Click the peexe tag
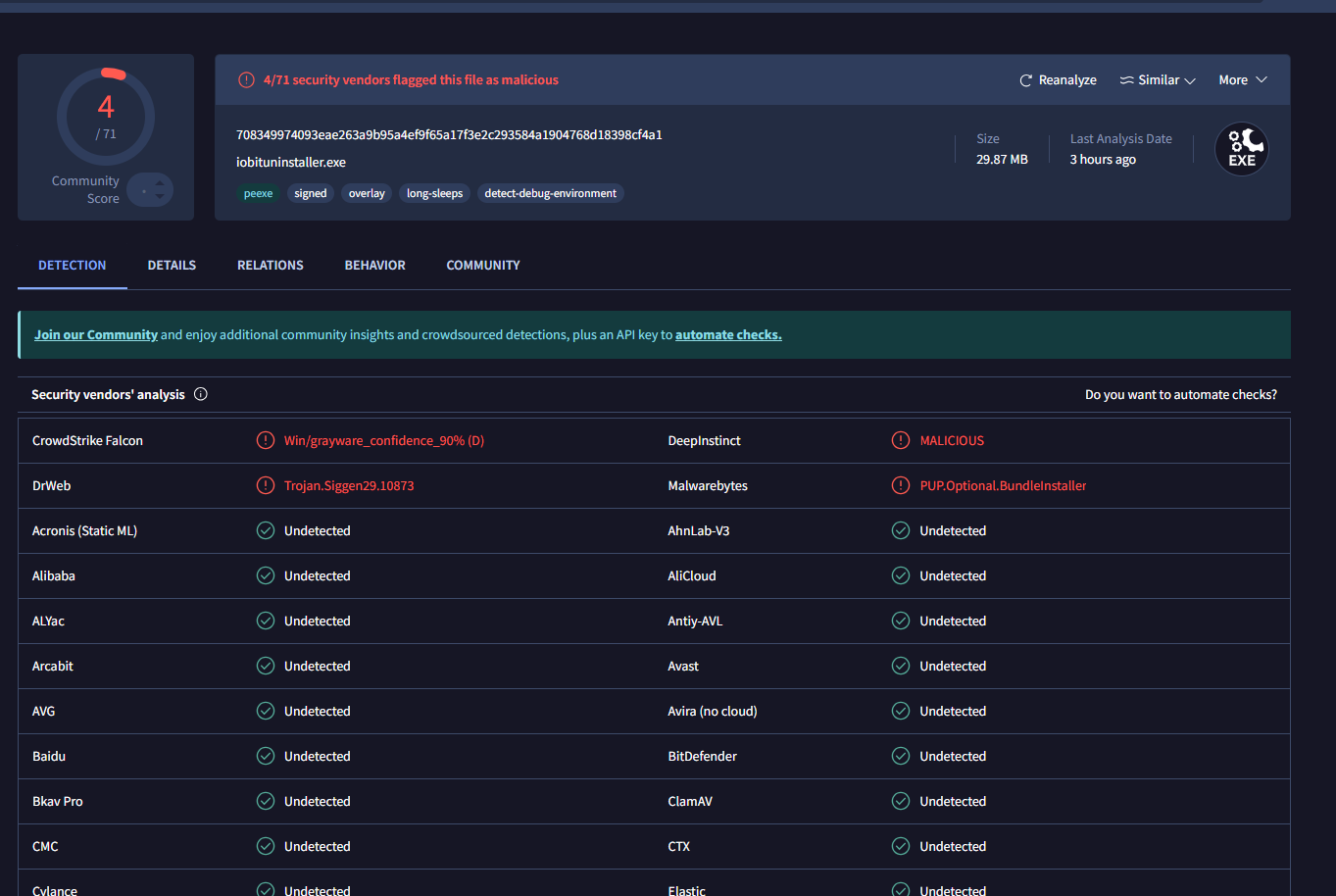Image resolution: width=1336 pixels, height=896 pixels. point(259,193)
